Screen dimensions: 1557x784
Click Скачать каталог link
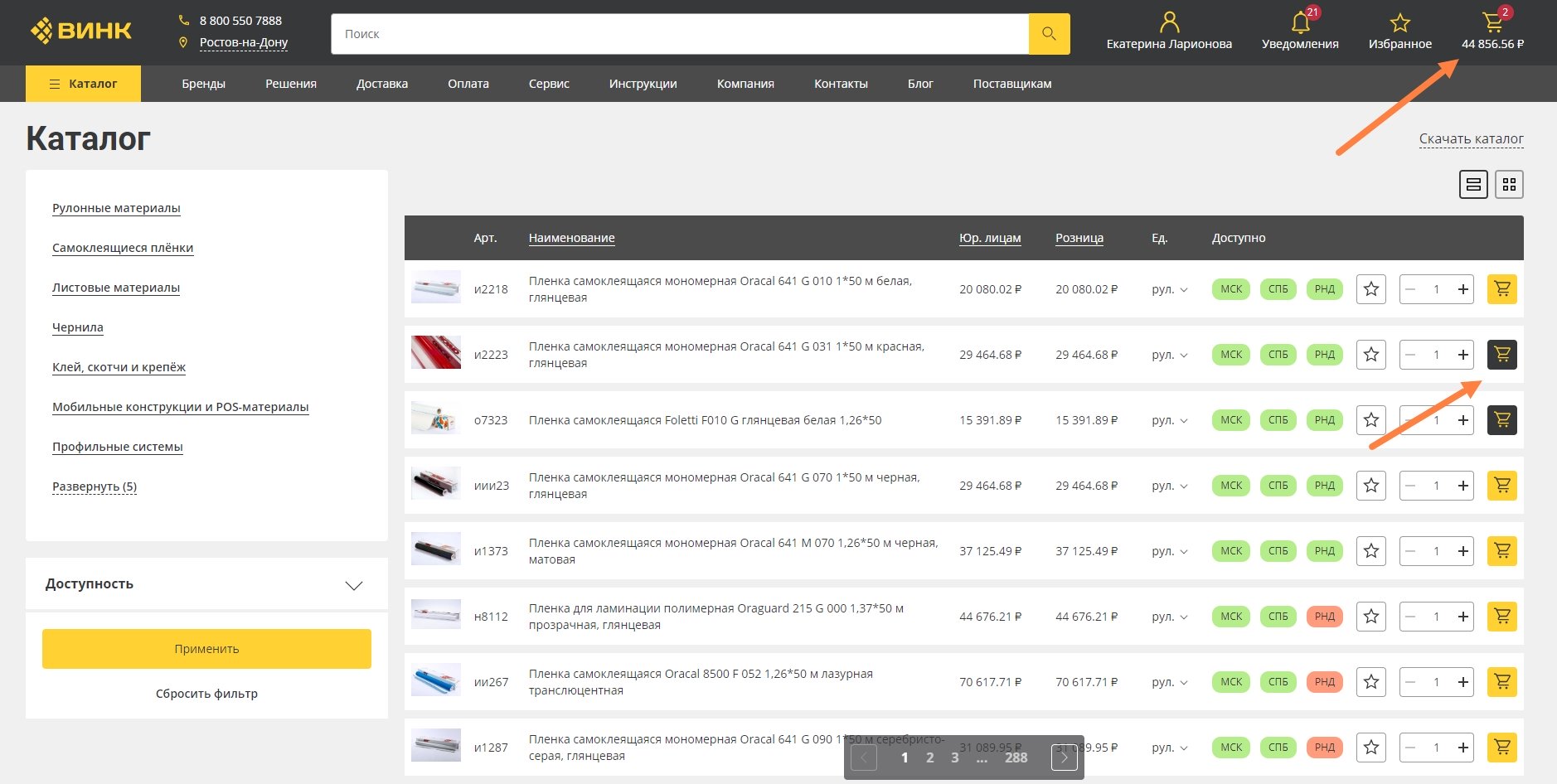point(1471,138)
